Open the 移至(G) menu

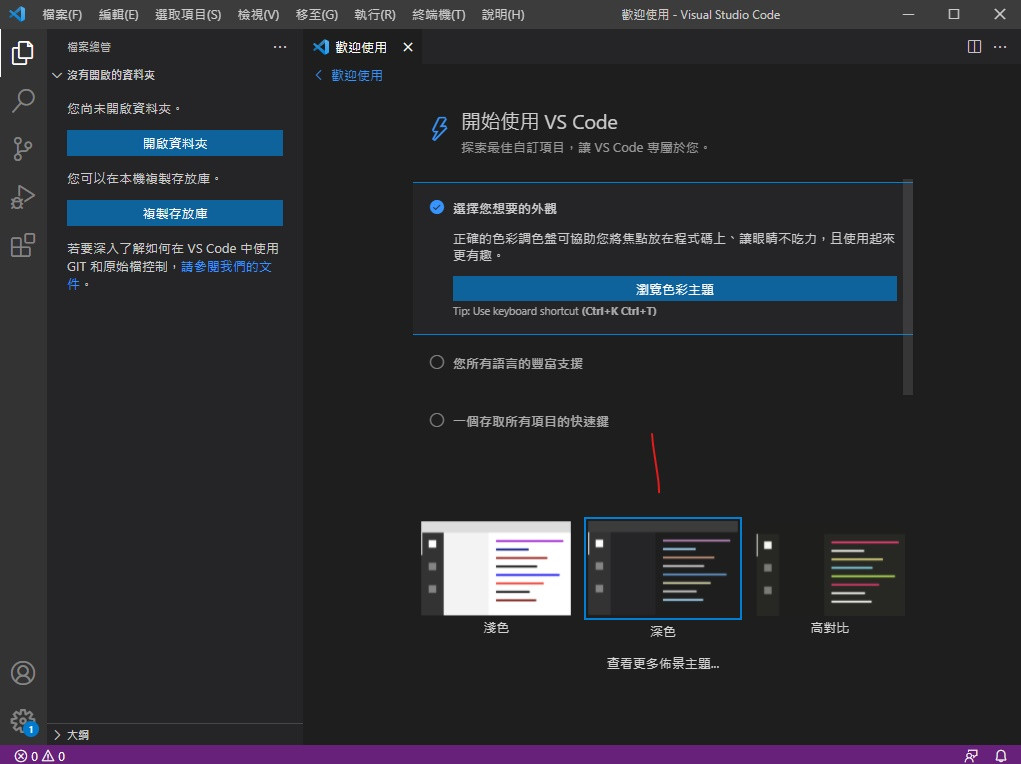point(317,14)
